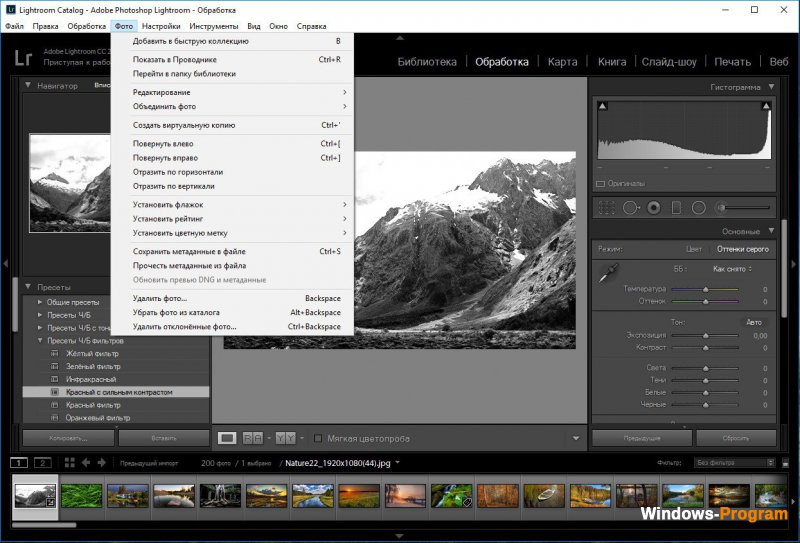Click the highlight clipping triangle in histogram
Viewport: 800px width, 543px height.
pyautogui.click(x=766, y=106)
